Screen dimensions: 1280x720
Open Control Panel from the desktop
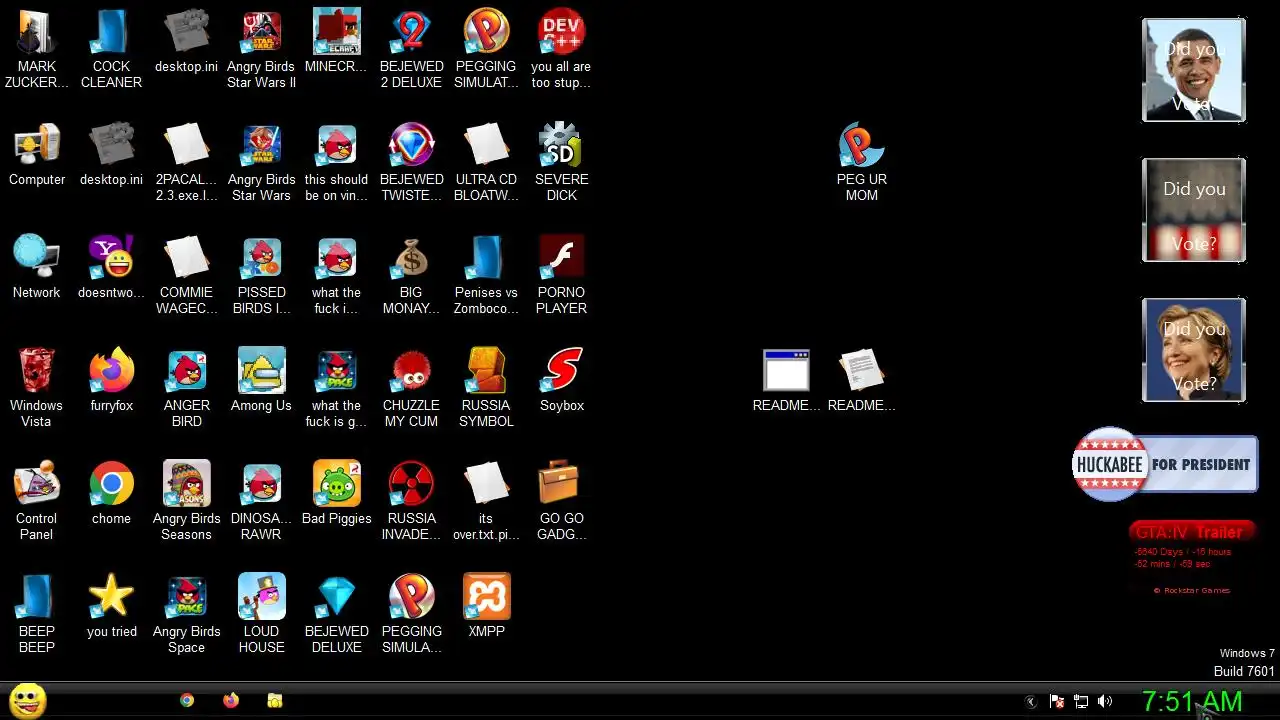(x=37, y=502)
